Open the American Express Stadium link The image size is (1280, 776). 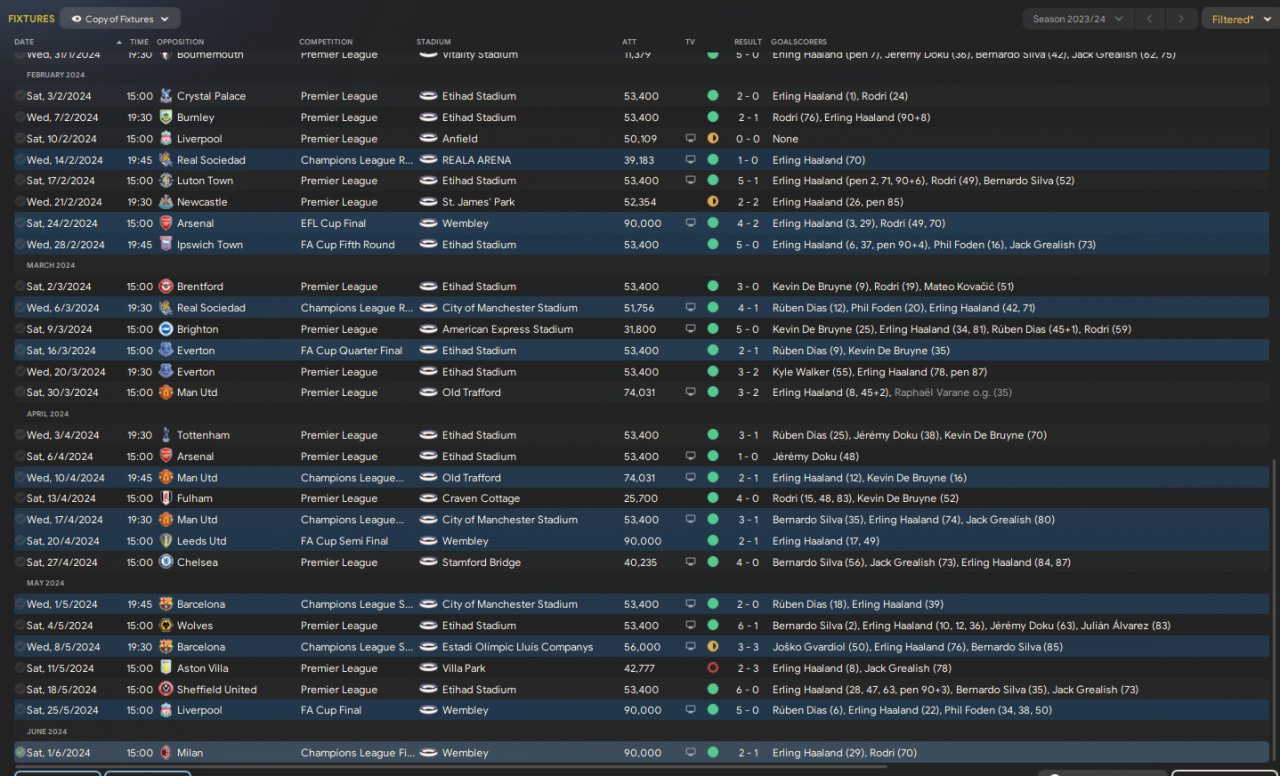[508, 329]
